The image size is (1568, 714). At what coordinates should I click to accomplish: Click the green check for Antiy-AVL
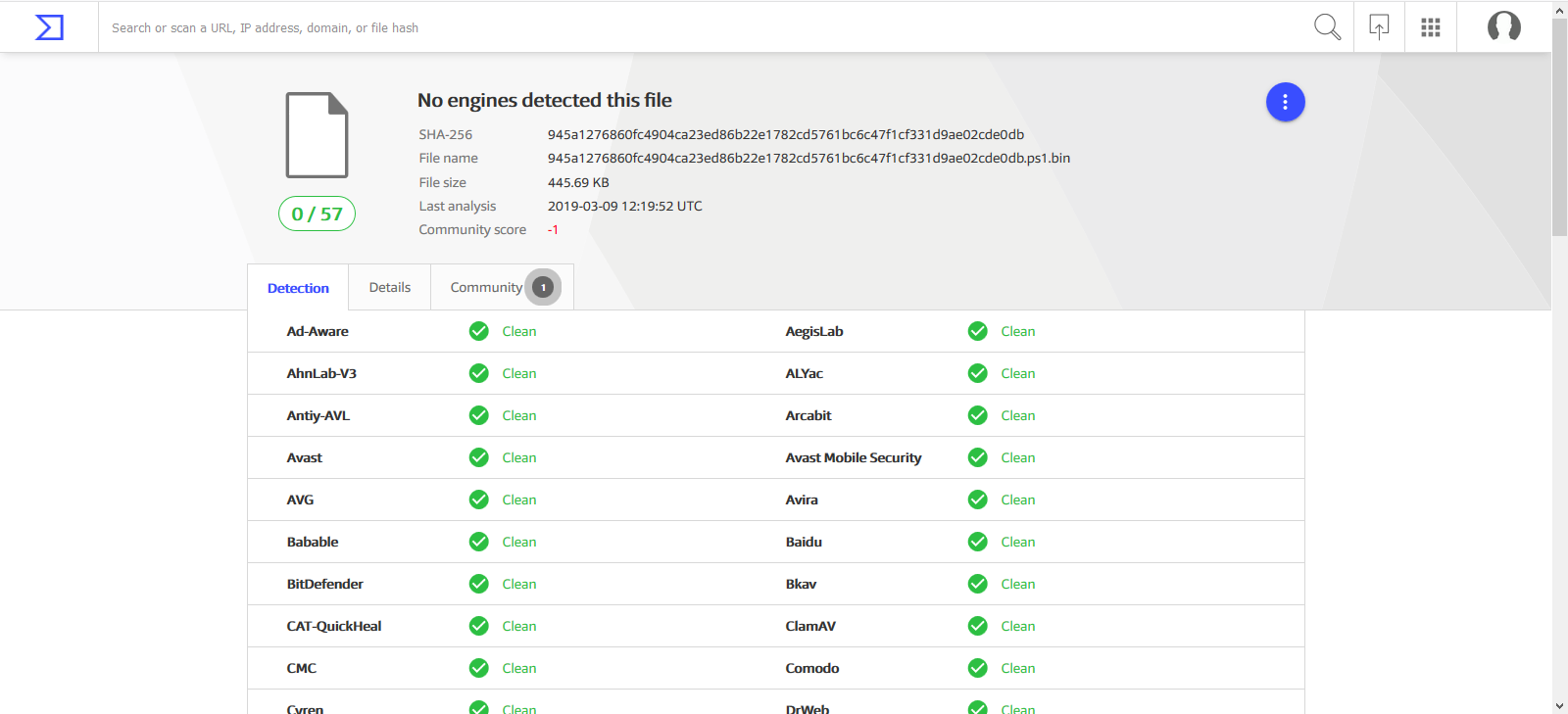tap(478, 415)
